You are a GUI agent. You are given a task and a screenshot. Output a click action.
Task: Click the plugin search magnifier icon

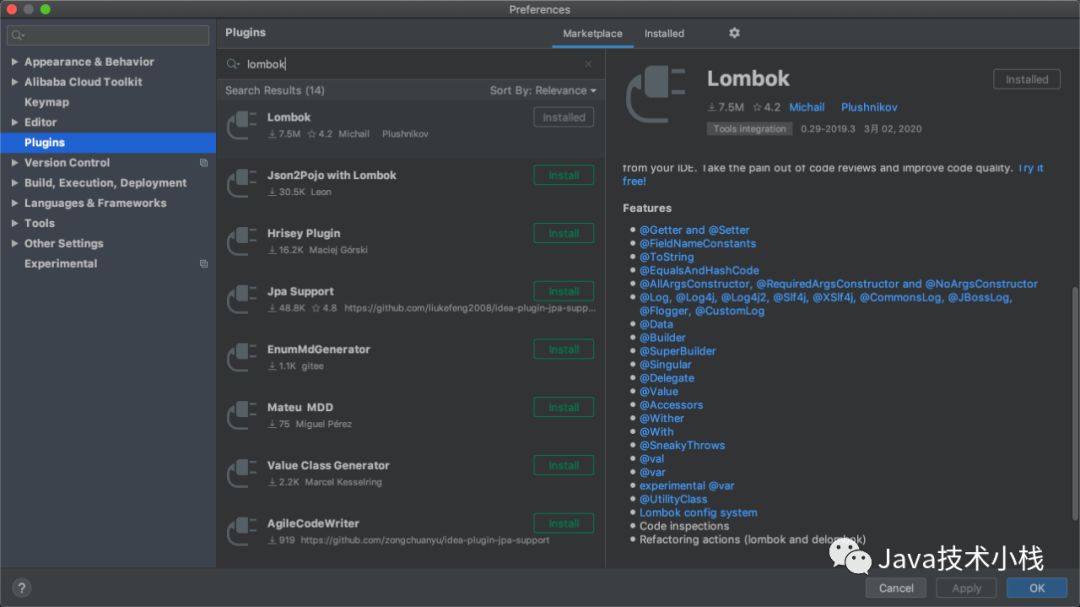pos(233,64)
